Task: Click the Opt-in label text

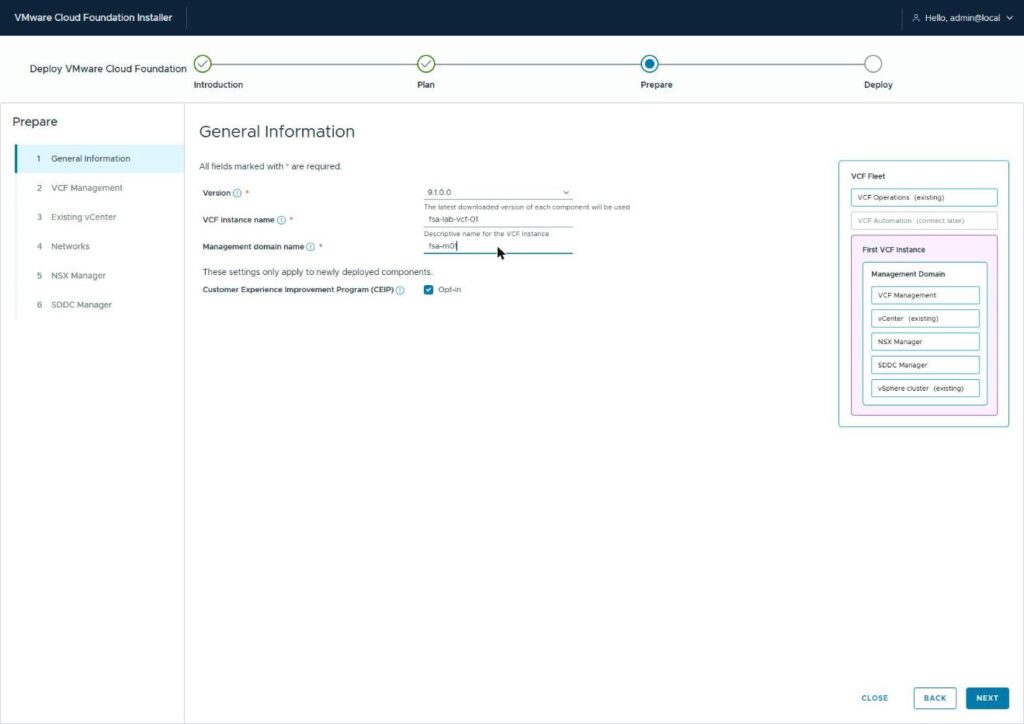Action: click(x=449, y=290)
